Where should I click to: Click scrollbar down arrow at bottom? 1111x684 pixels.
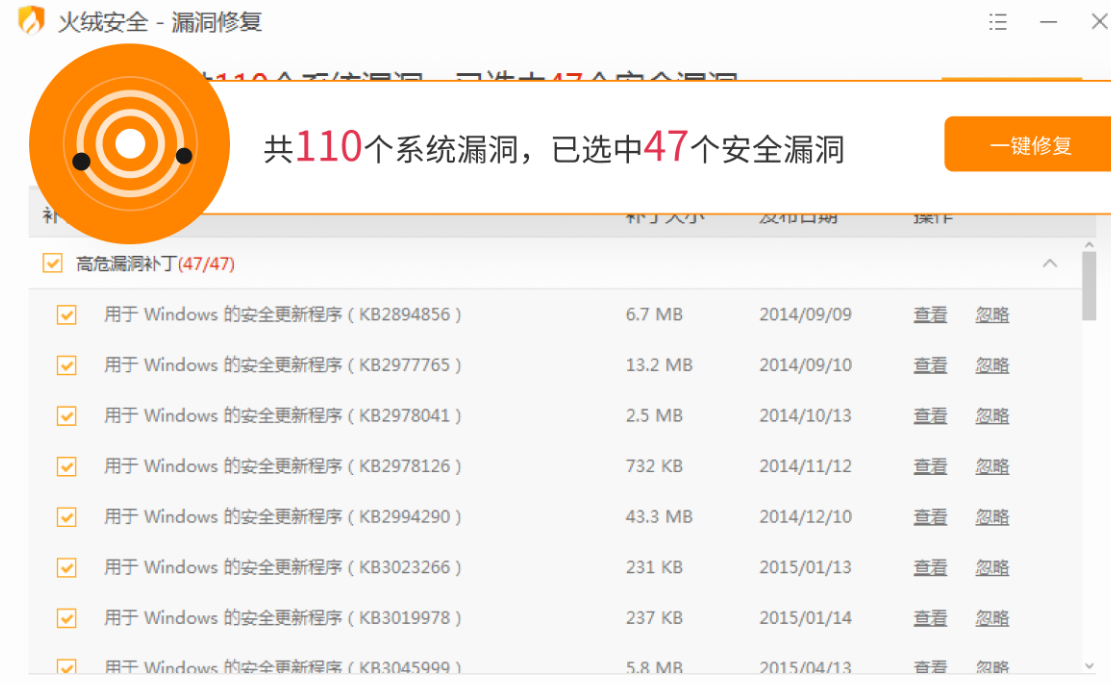(1089, 665)
